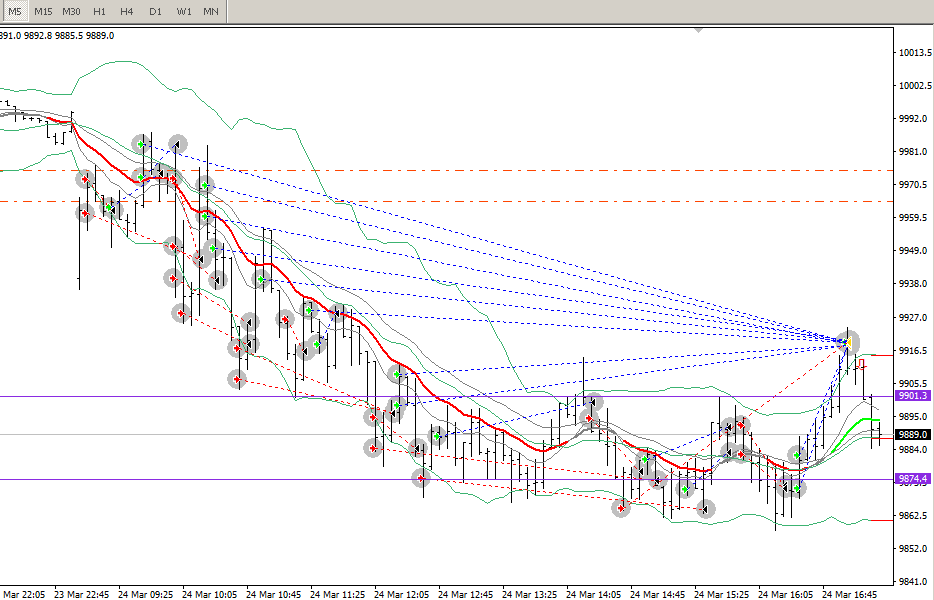The width and height of the screenshot is (934, 600).
Task: Click the black 9889.0 current price label
Action: [x=912, y=434]
